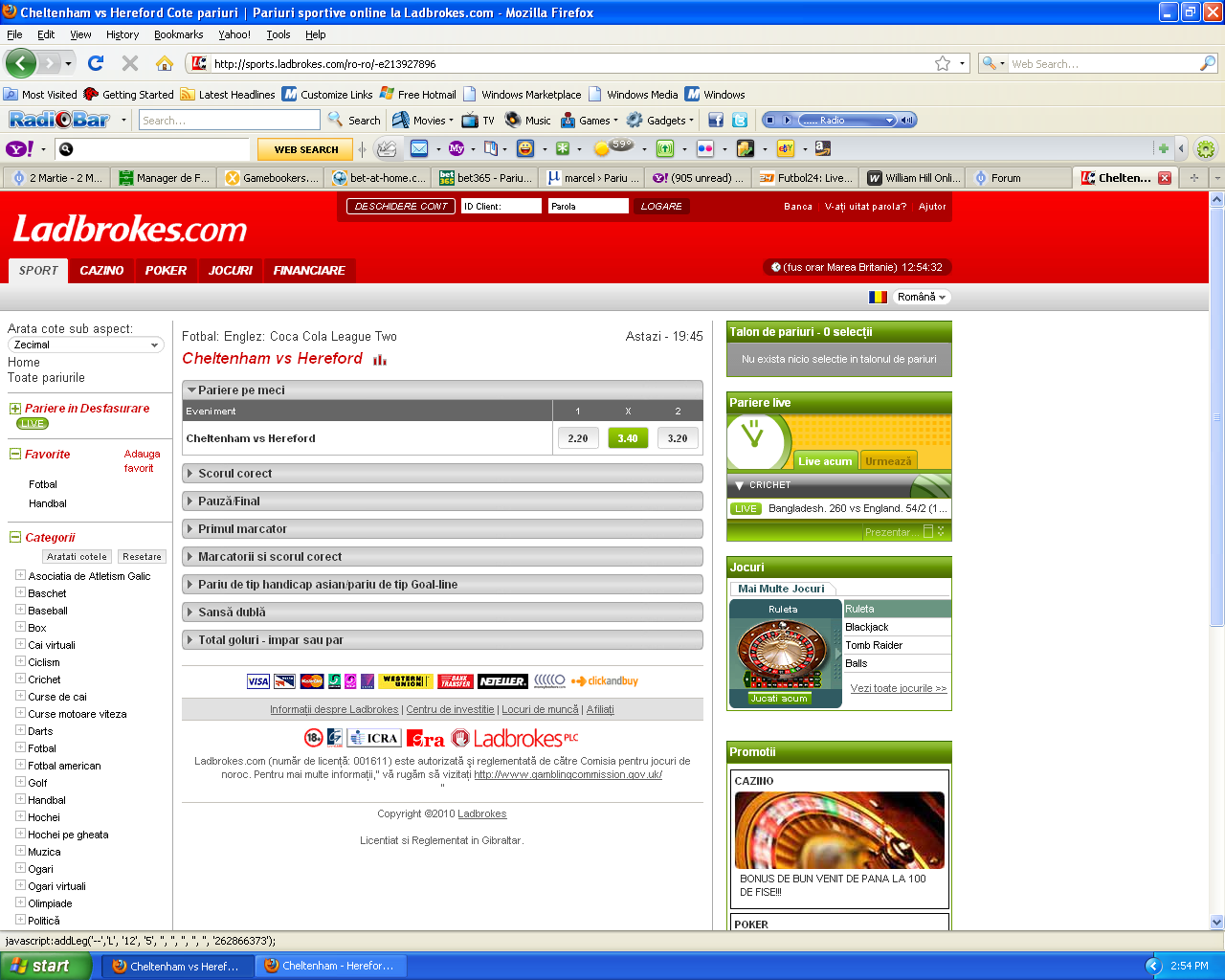The image size is (1225, 980).
Task: Open the Română language dropdown
Action: pyautogui.click(x=922, y=298)
